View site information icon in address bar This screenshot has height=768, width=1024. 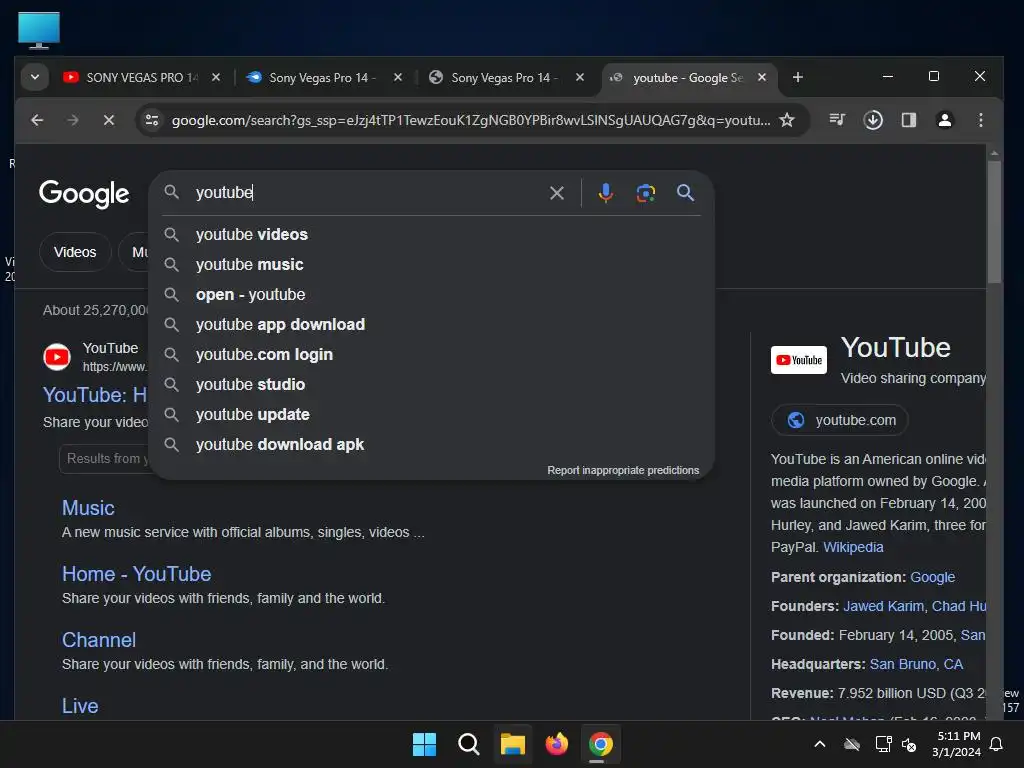pos(152,120)
